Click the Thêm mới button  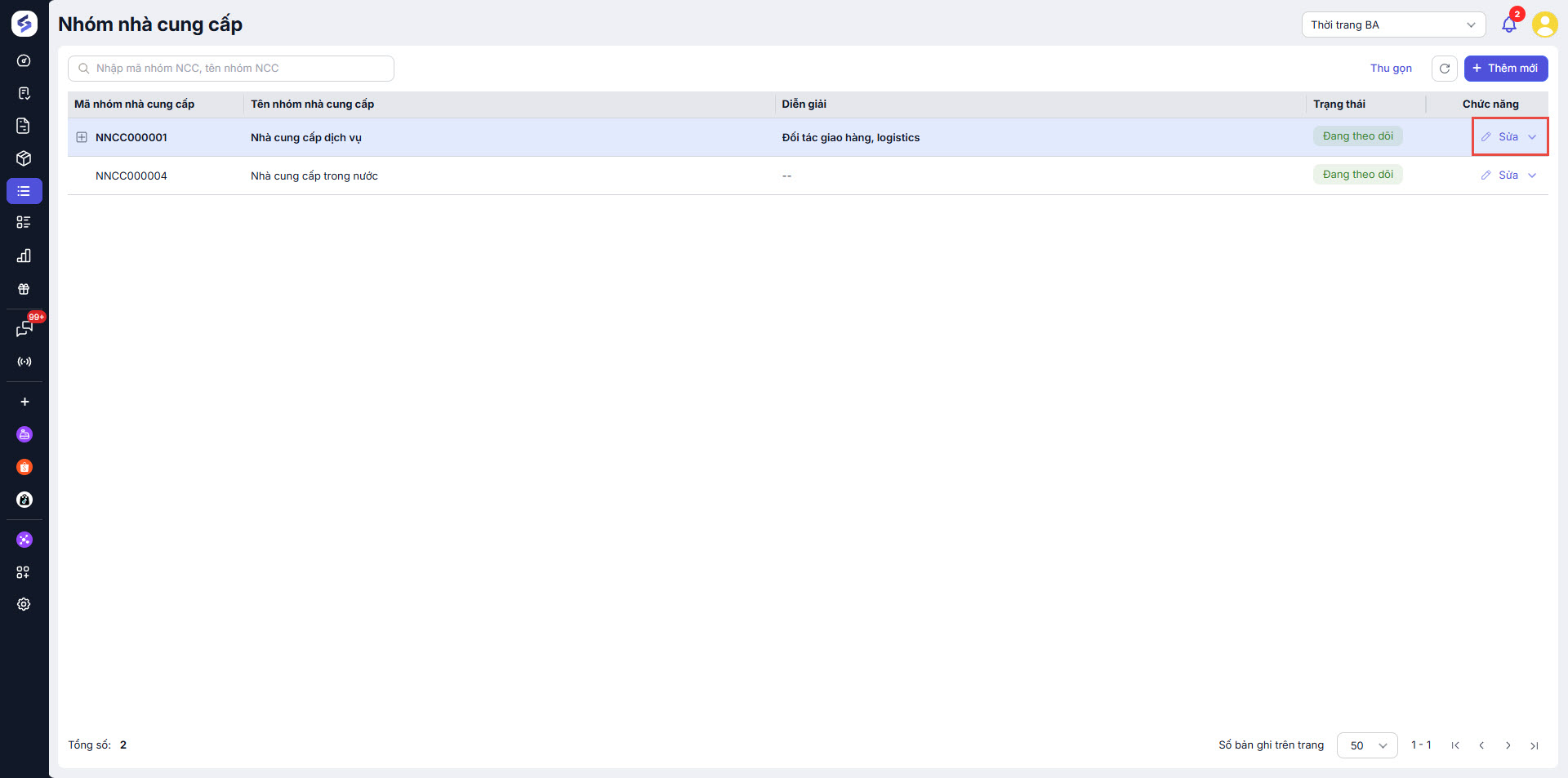tap(1506, 69)
